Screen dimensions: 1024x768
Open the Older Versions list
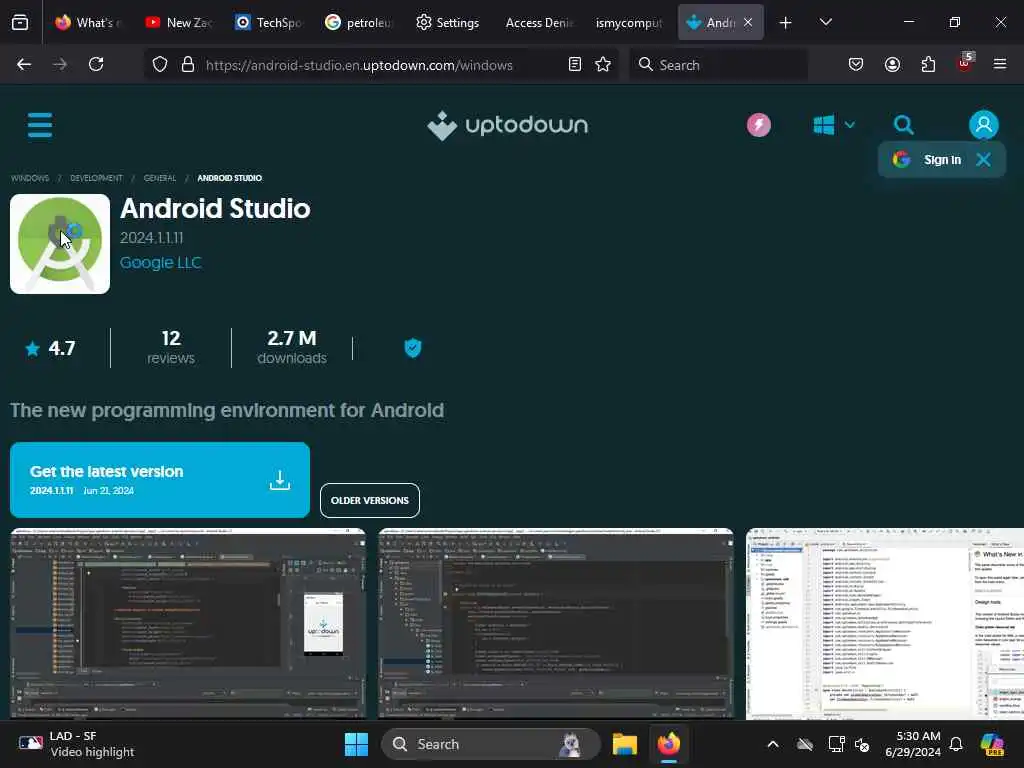point(370,500)
